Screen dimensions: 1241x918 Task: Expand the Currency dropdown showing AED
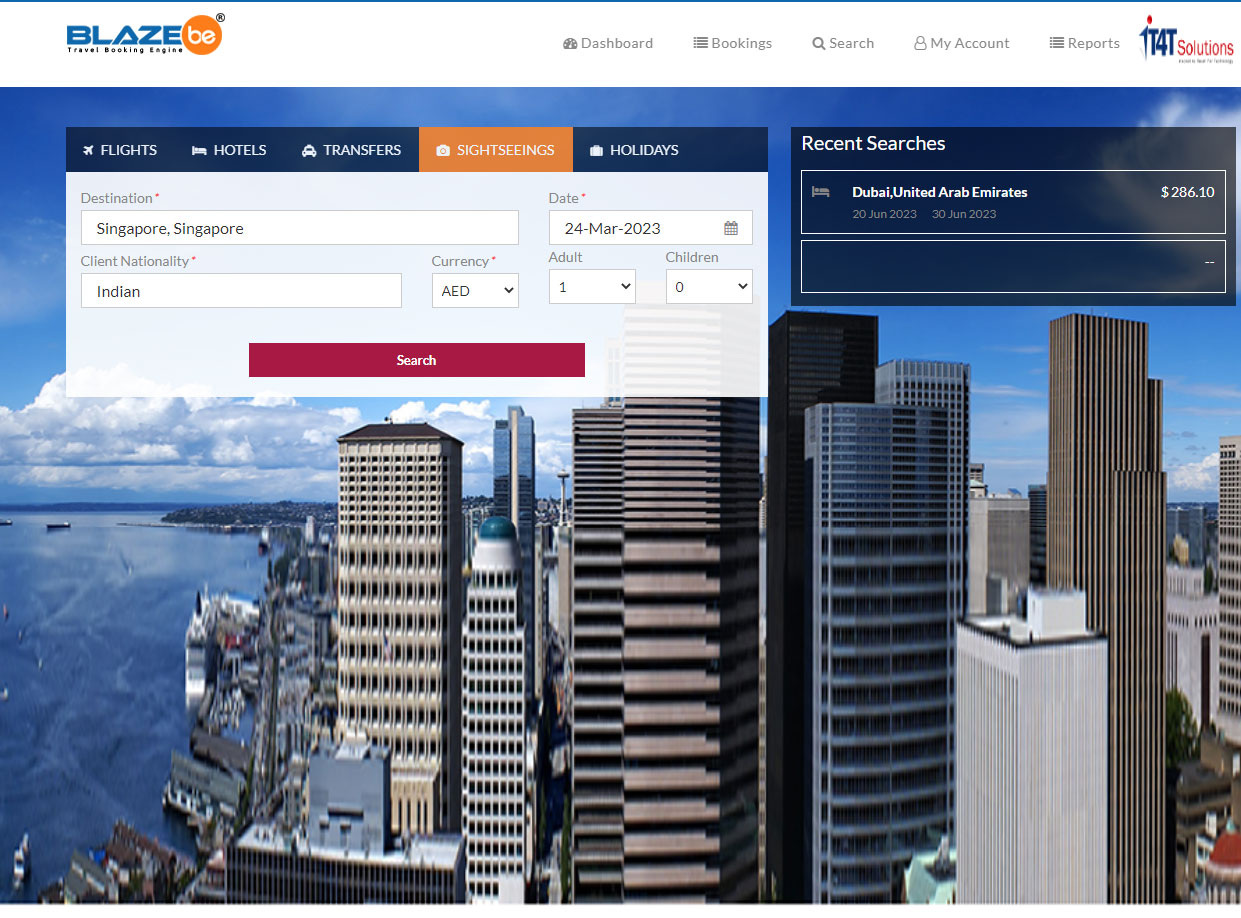475,291
